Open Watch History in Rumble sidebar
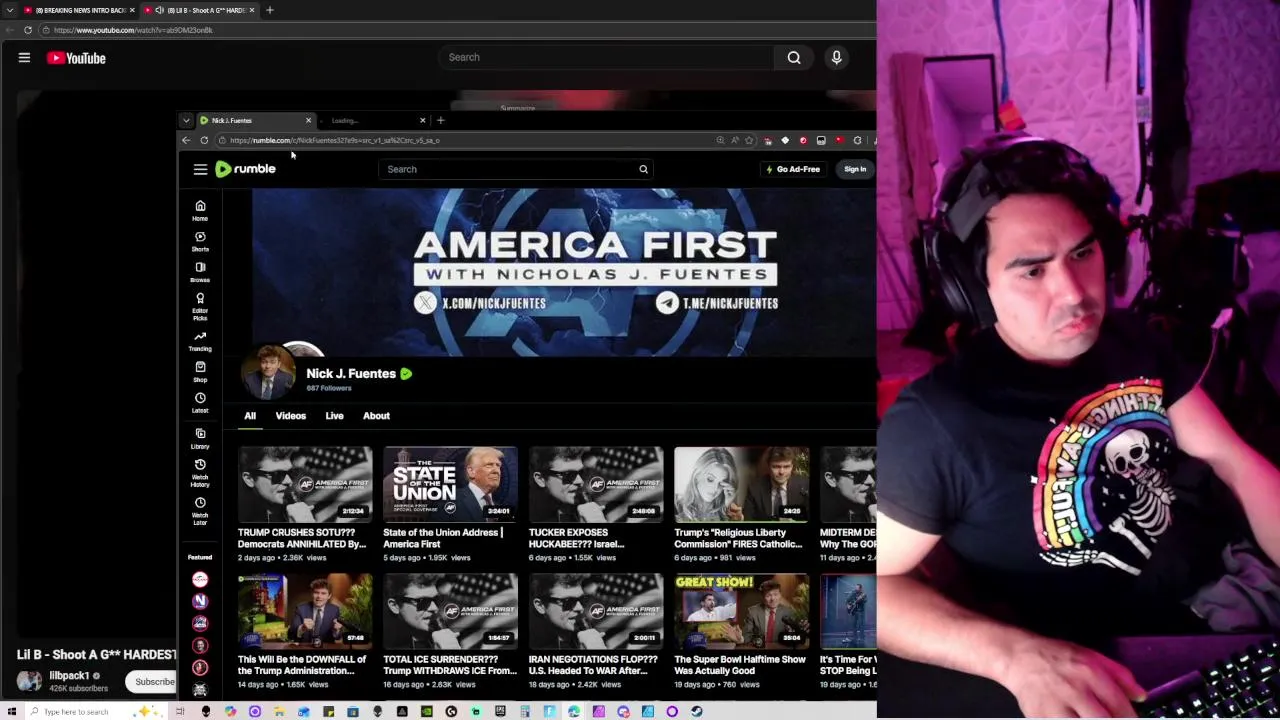 tap(200, 474)
